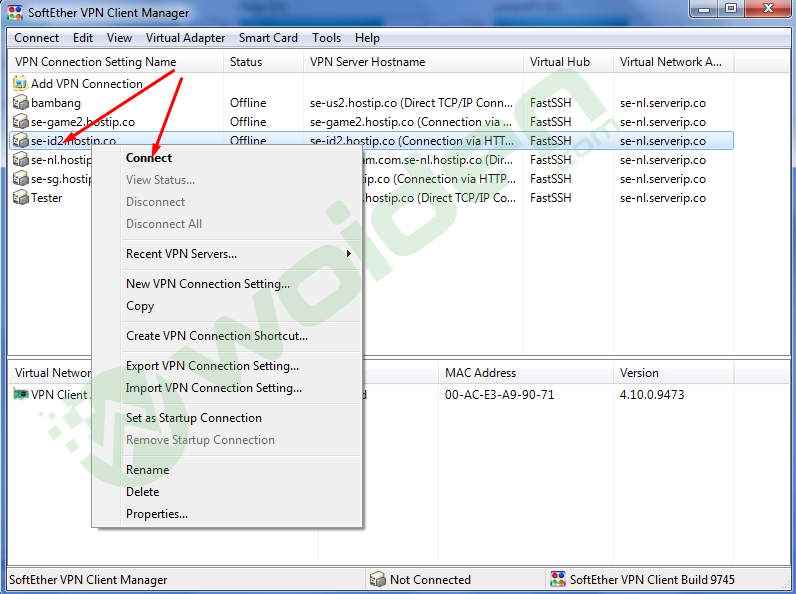Select the se-game2.hostip.co connection icon
The width and height of the screenshot is (796, 594).
click(x=20, y=121)
